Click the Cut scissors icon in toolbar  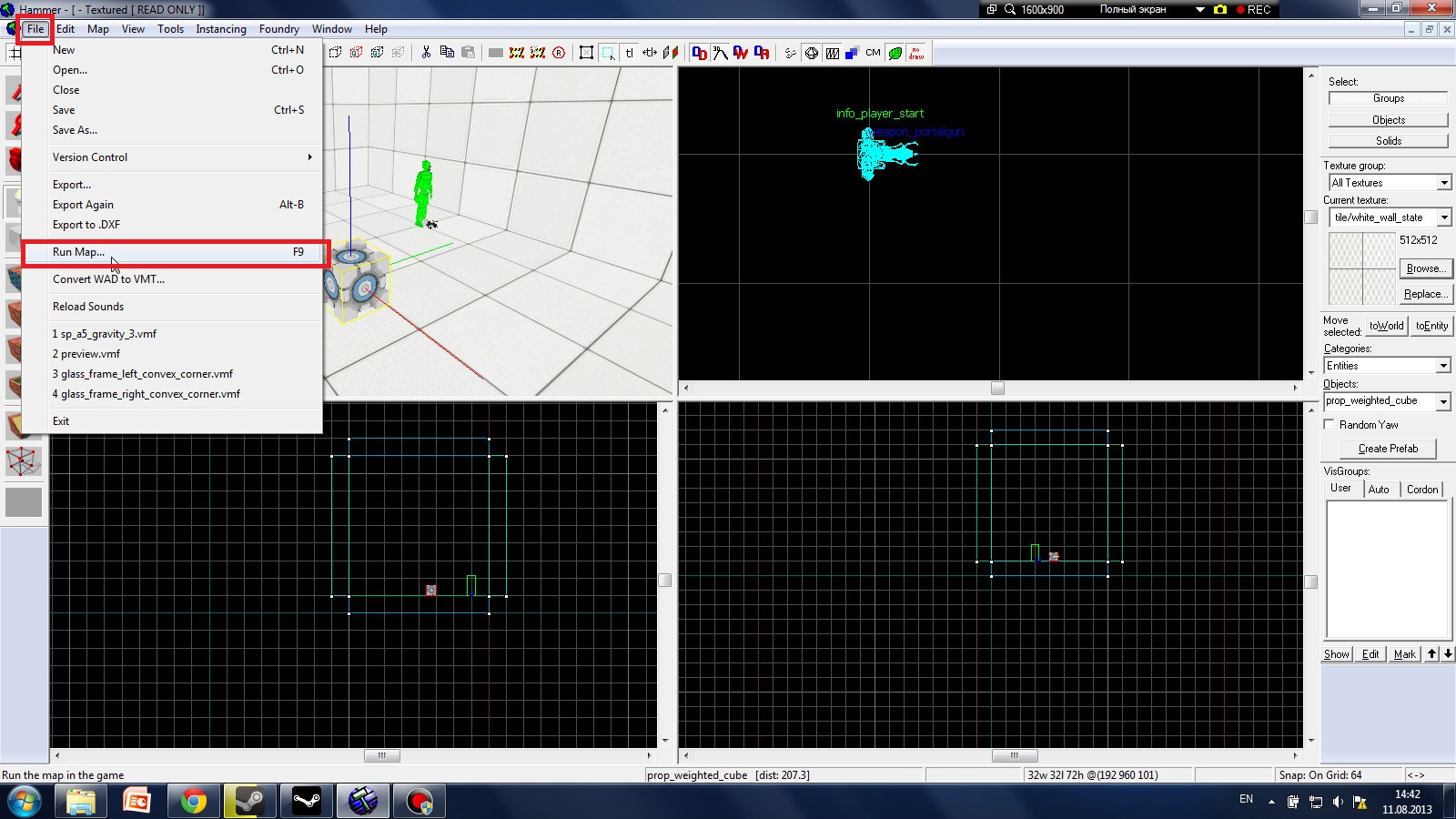[x=426, y=53]
